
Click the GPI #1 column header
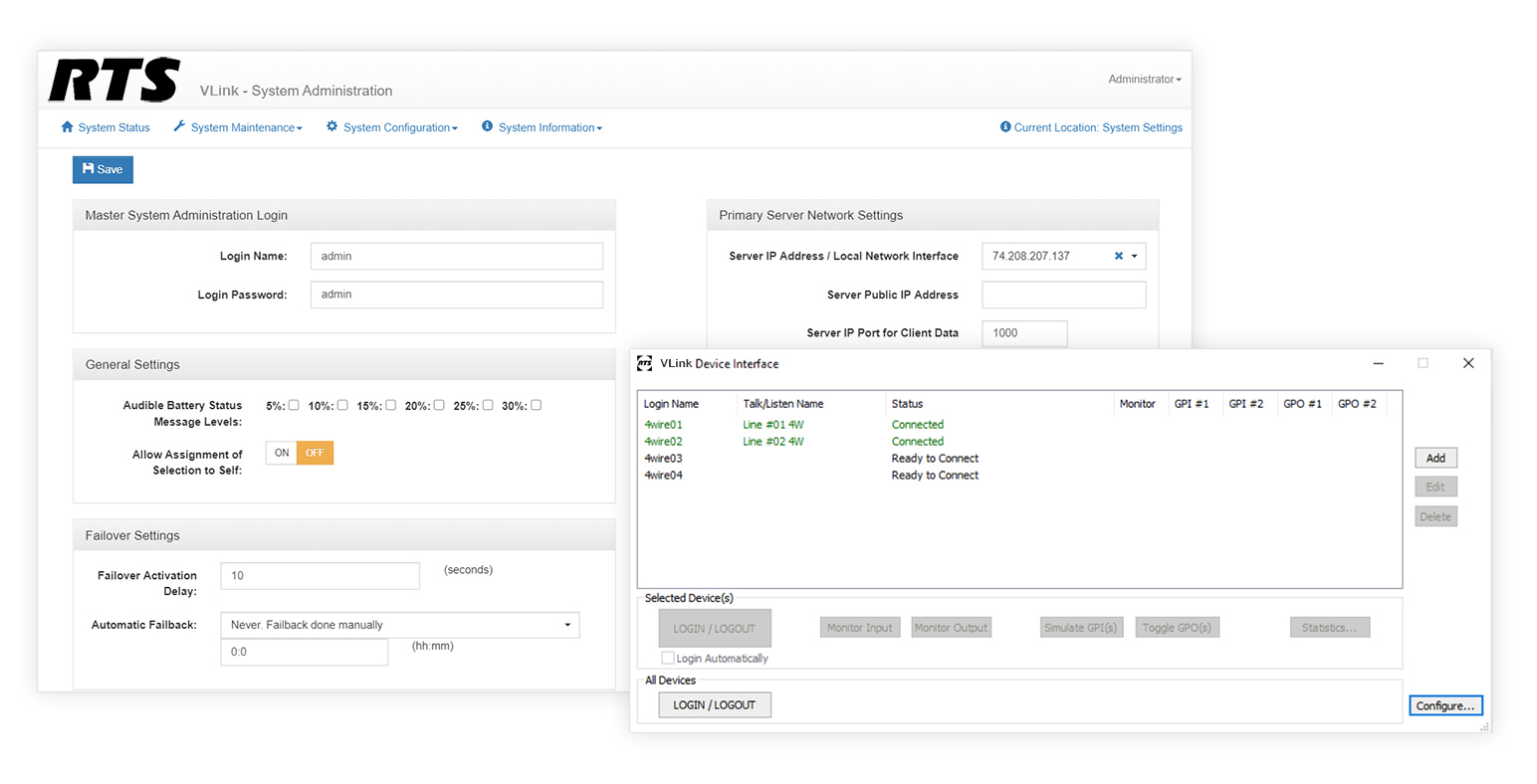pos(1192,404)
